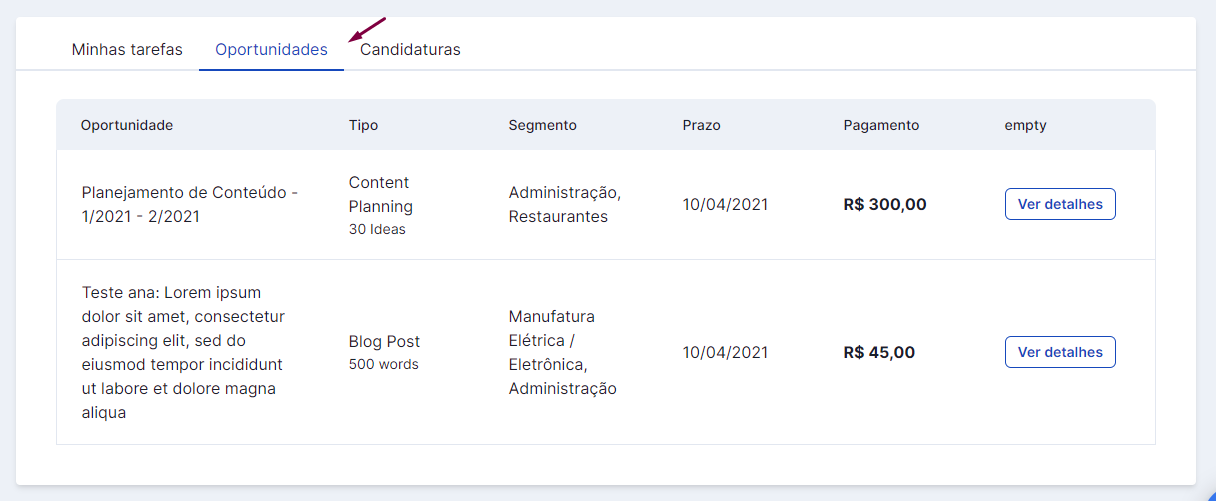Select the Oportunidades tab
This screenshot has height=501, width=1216.
pos(271,49)
